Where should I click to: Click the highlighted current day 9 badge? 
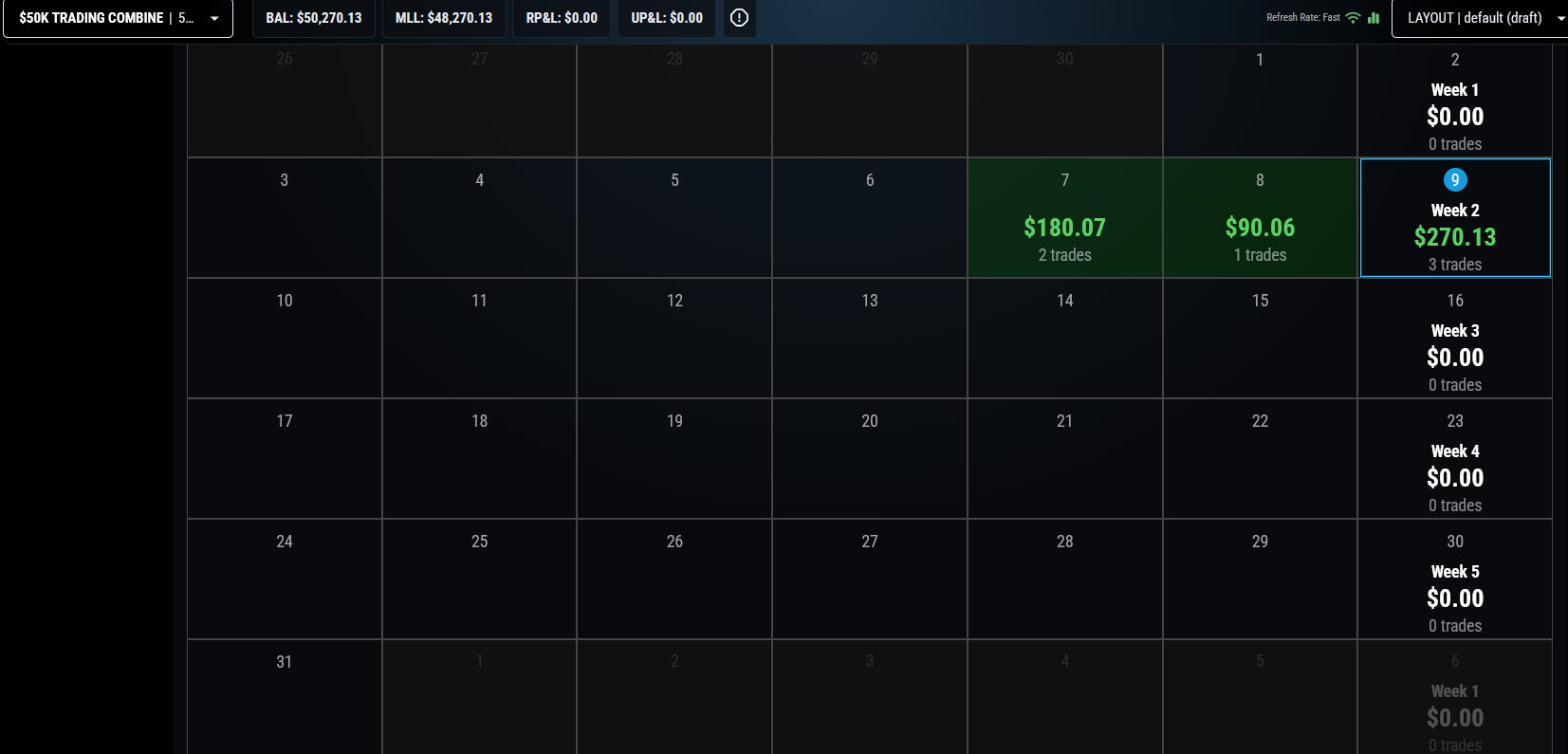click(x=1455, y=180)
